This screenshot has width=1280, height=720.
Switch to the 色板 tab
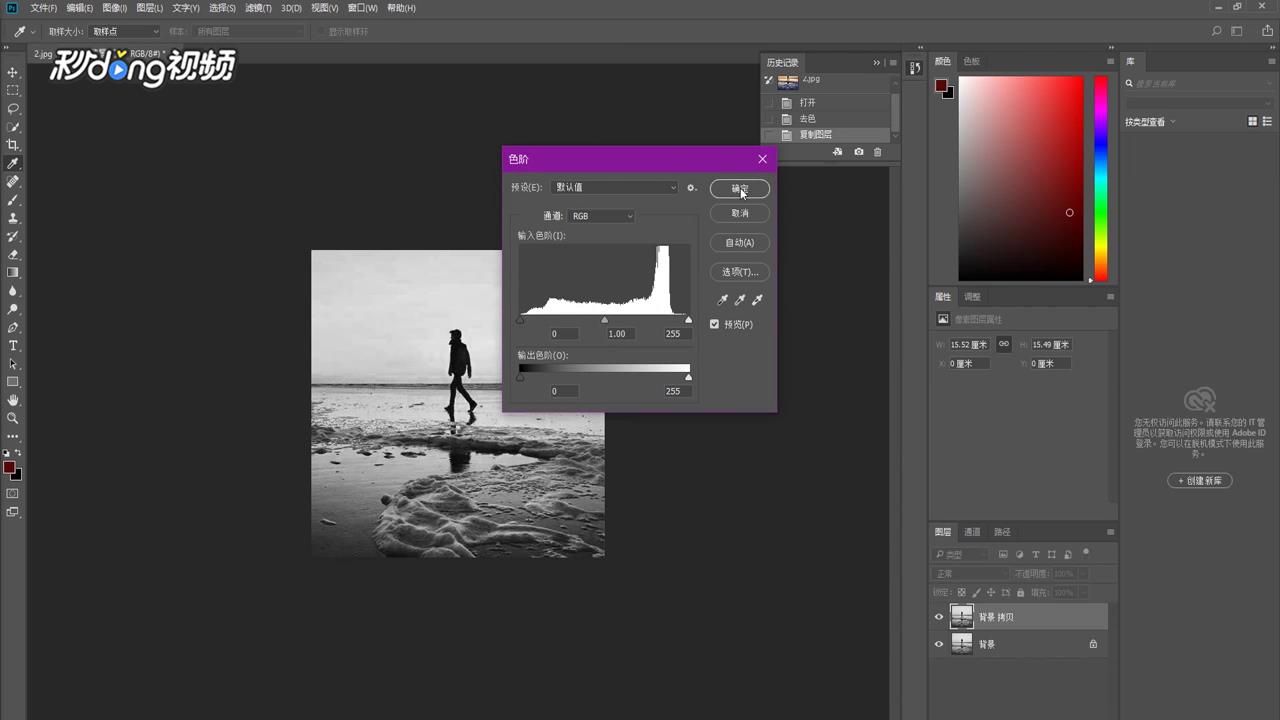(x=971, y=61)
